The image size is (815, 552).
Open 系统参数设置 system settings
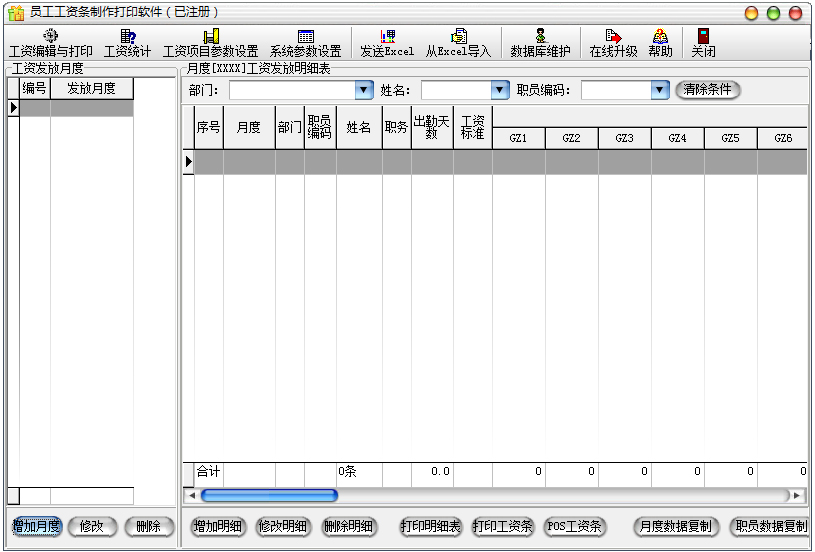(305, 42)
